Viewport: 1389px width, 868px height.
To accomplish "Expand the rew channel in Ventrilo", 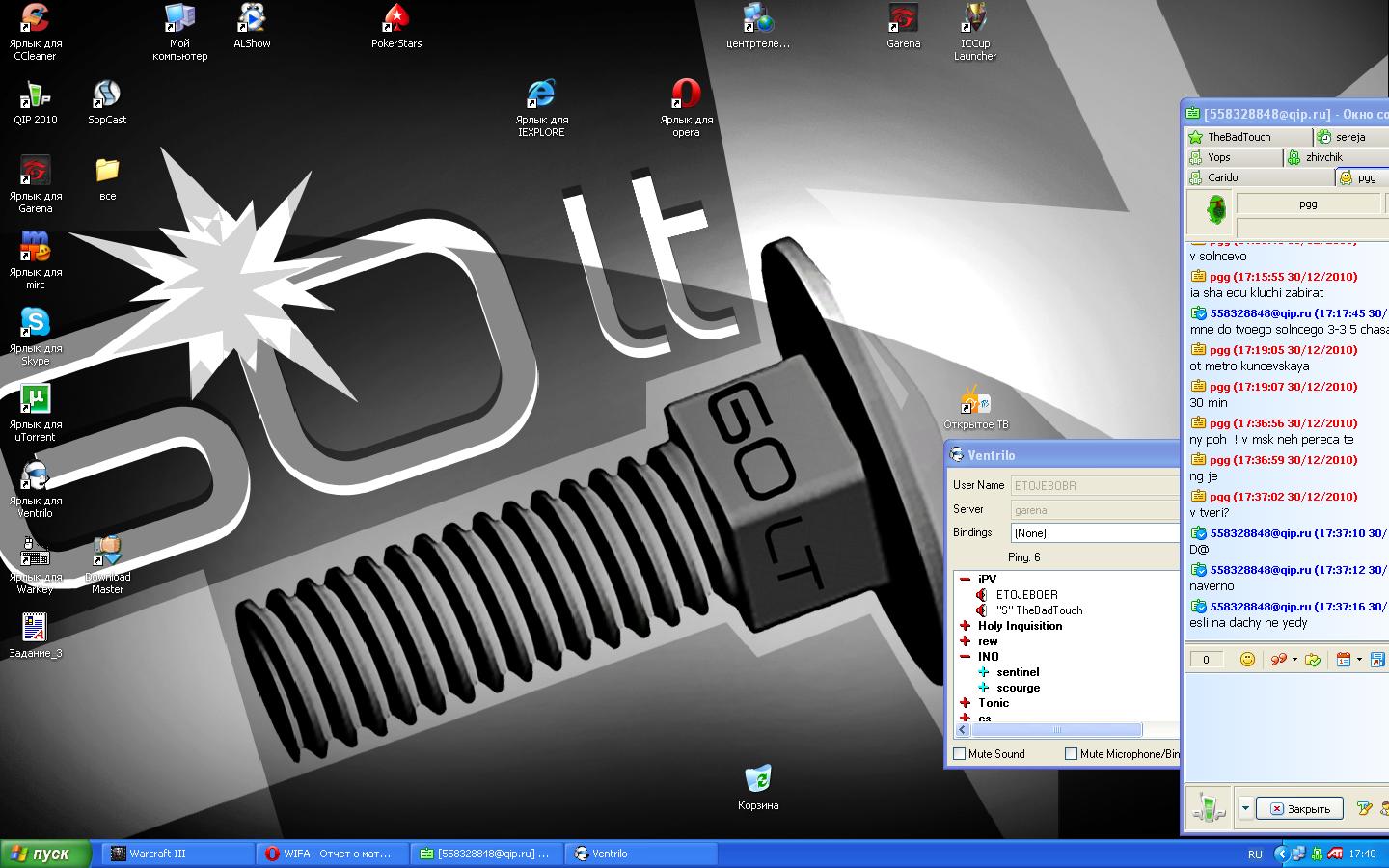I will click(x=965, y=641).
